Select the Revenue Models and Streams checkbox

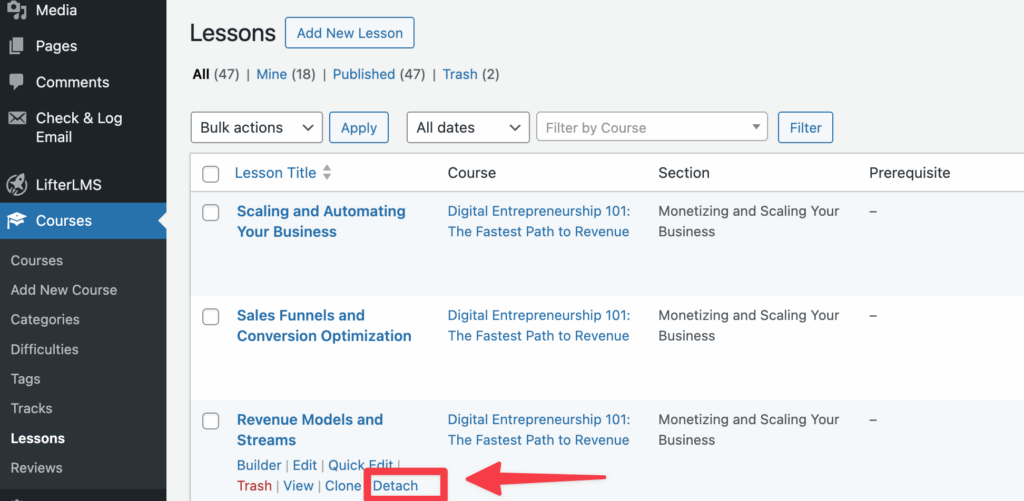(211, 421)
